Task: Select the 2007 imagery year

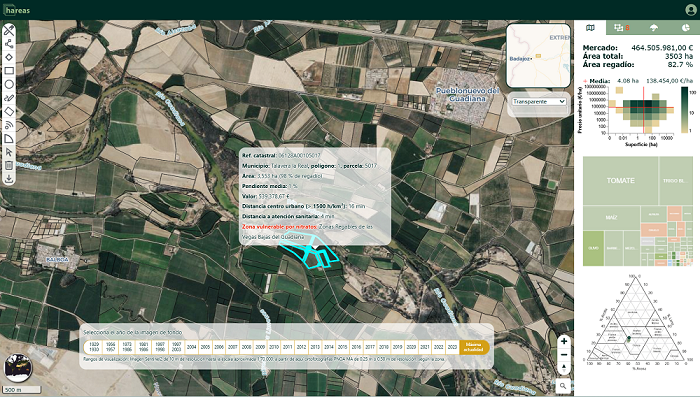Action: pyautogui.click(x=233, y=347)
